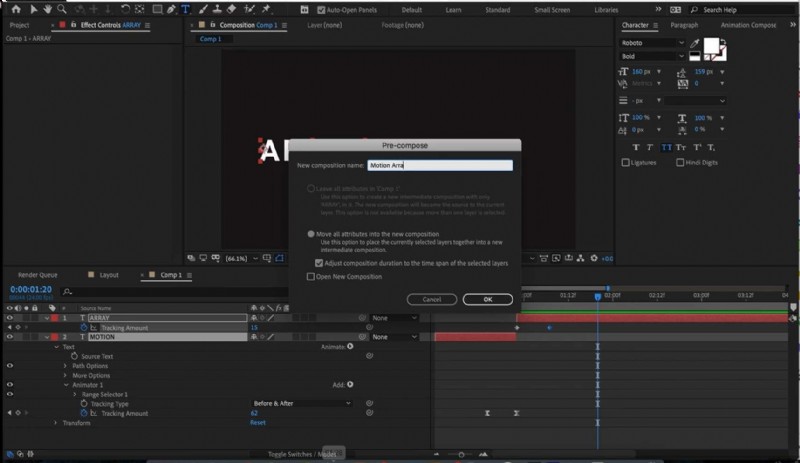Select the Clone Stamp tool
The height and width of the screenshot is (463, 800).
coord(217,9)
